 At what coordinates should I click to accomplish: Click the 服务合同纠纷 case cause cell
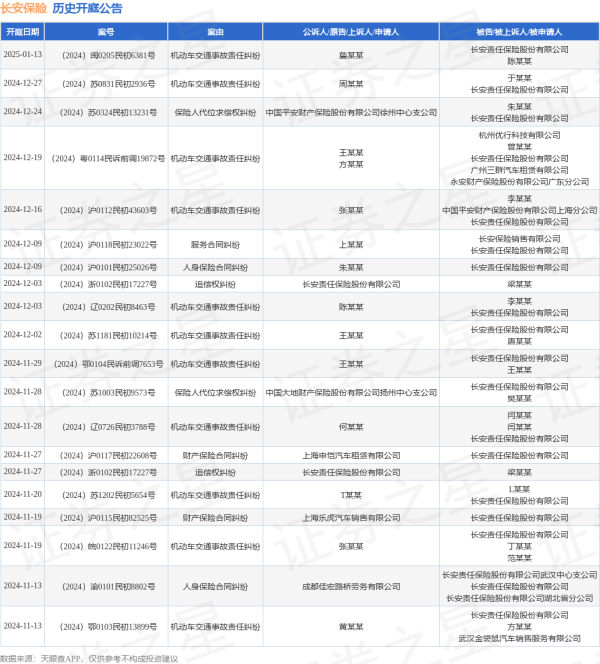(215, 245)
